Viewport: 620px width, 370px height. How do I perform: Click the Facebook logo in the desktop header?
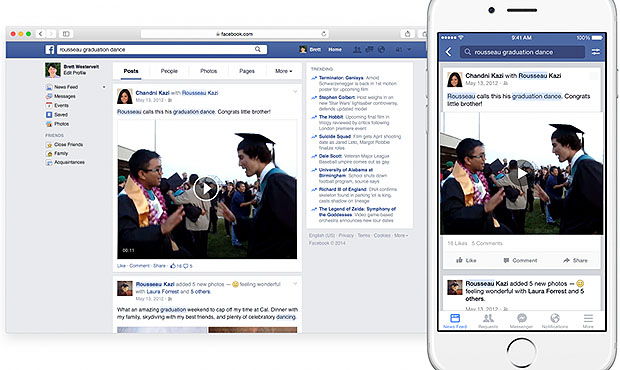click(50, 49)
